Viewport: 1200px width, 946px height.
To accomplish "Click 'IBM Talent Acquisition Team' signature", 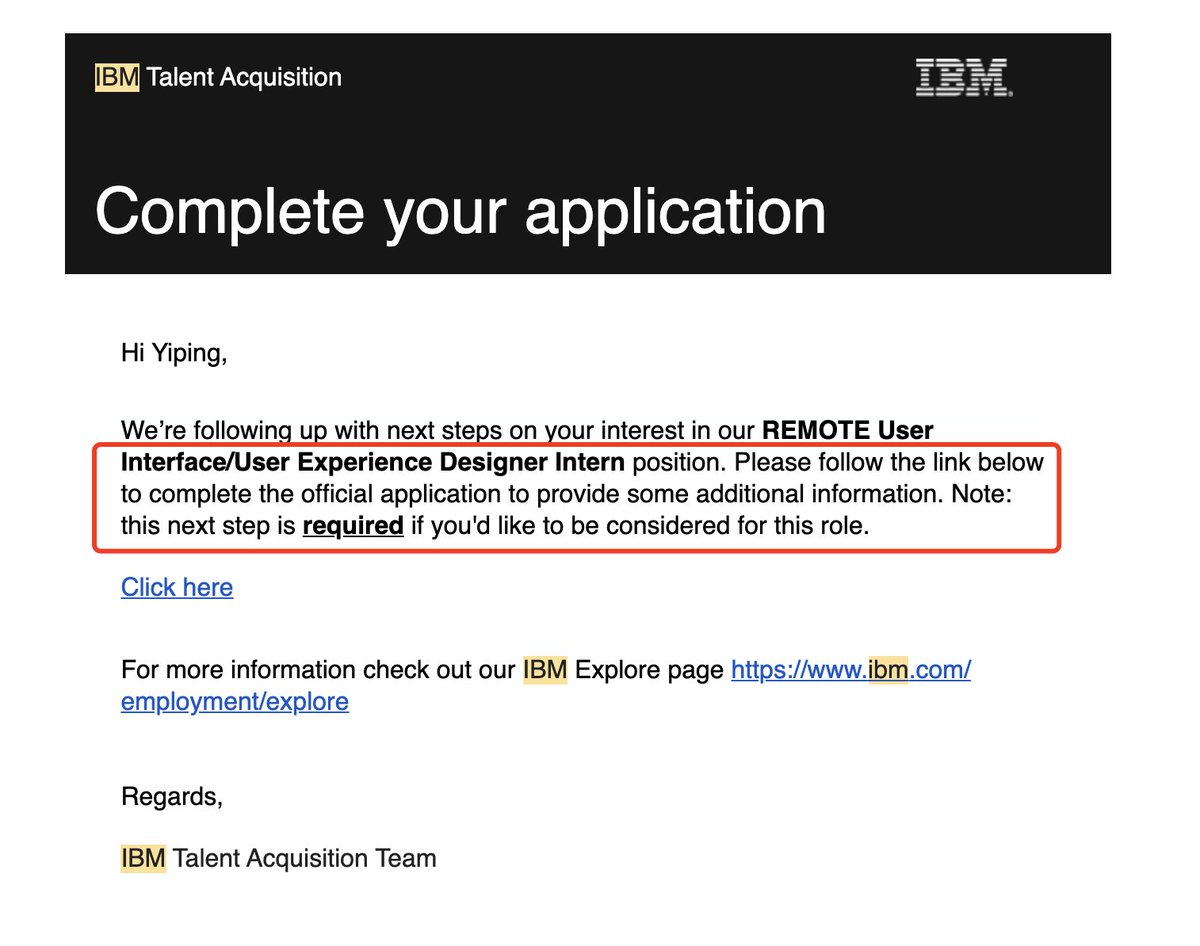I will 279,858.
